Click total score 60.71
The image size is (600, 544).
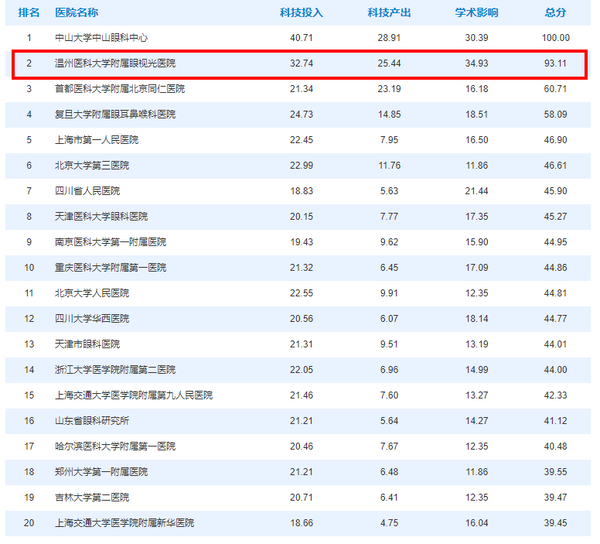click(556, 89)
